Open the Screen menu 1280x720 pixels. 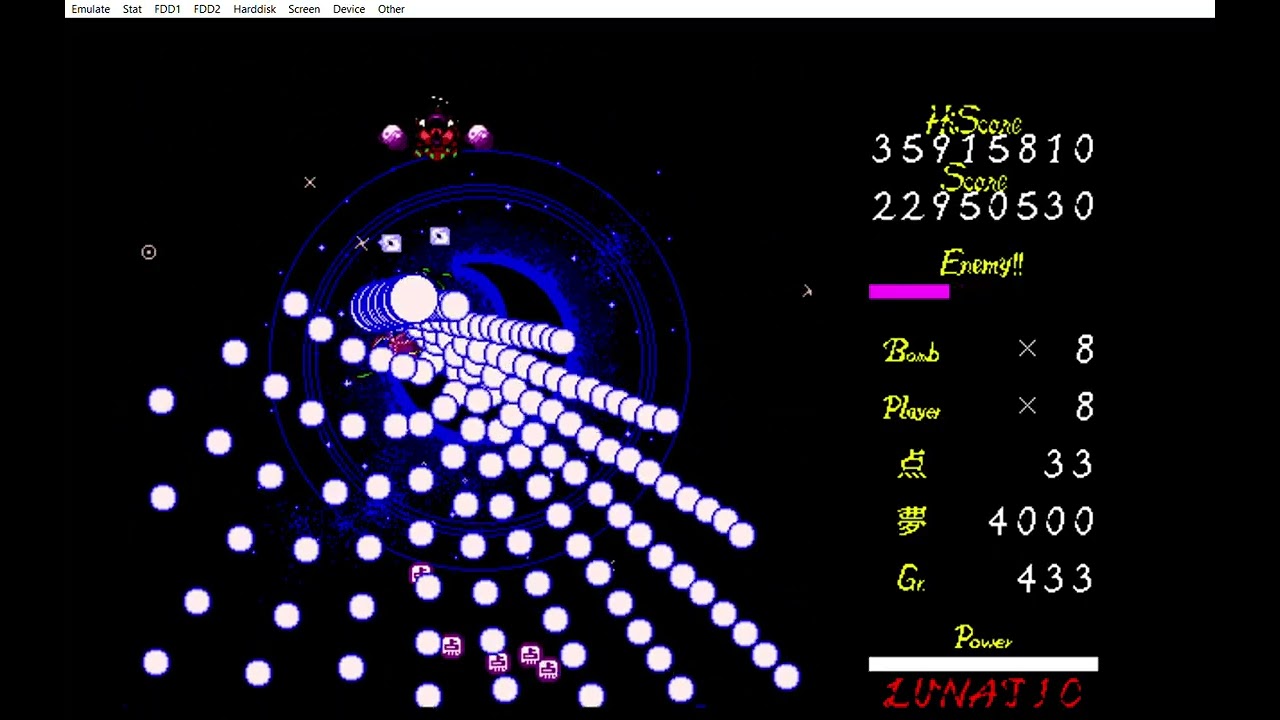[304, 9]
